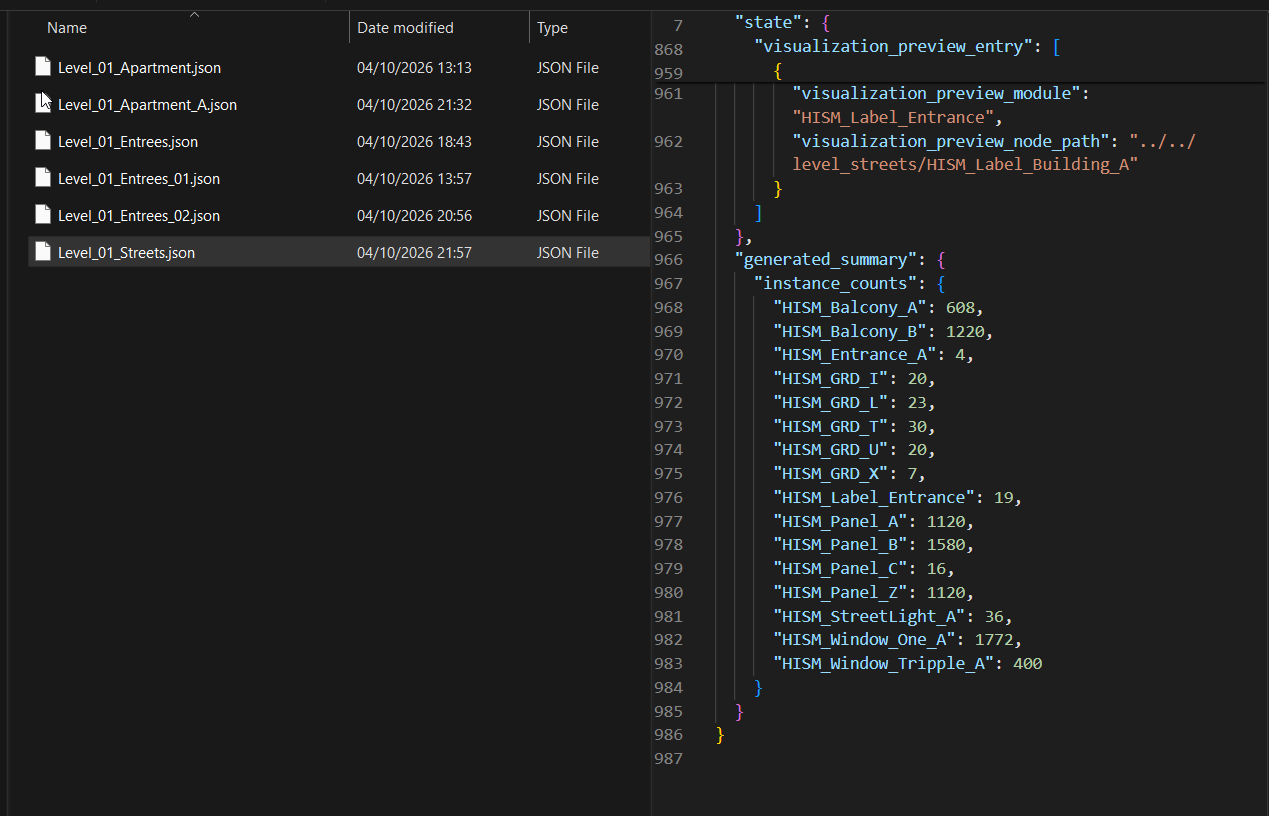Click line number 966 in the editor gutter

(668, 260)
